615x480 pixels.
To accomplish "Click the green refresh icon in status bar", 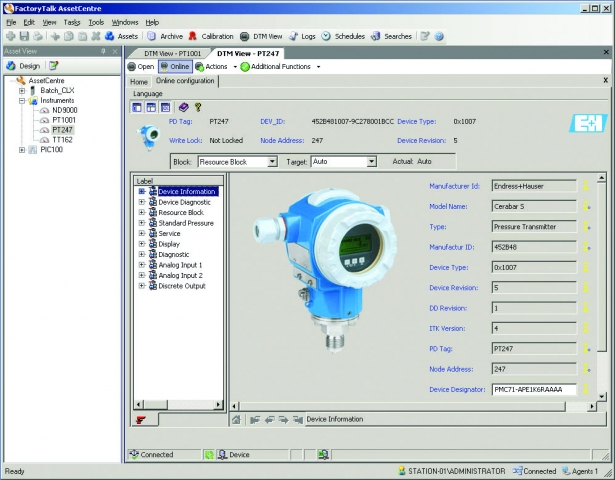I will click(209, 455).
